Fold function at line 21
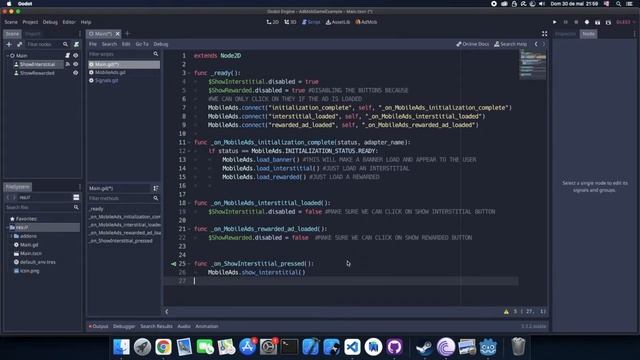 [189, 229]
